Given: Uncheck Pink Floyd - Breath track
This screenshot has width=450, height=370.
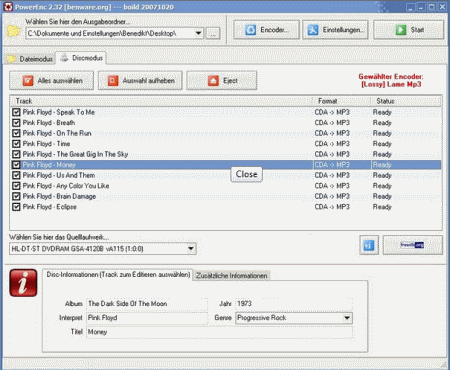Looking at the screenshot, I should coord(16,123).
